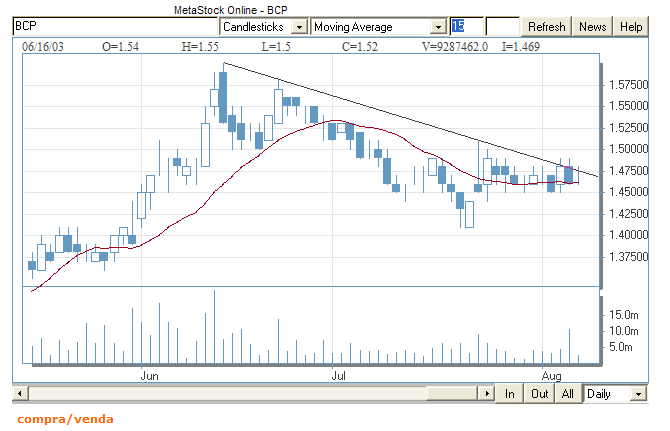Click the 5.0m volume axis label
This screenshot has width=670, height=431.
620,347
